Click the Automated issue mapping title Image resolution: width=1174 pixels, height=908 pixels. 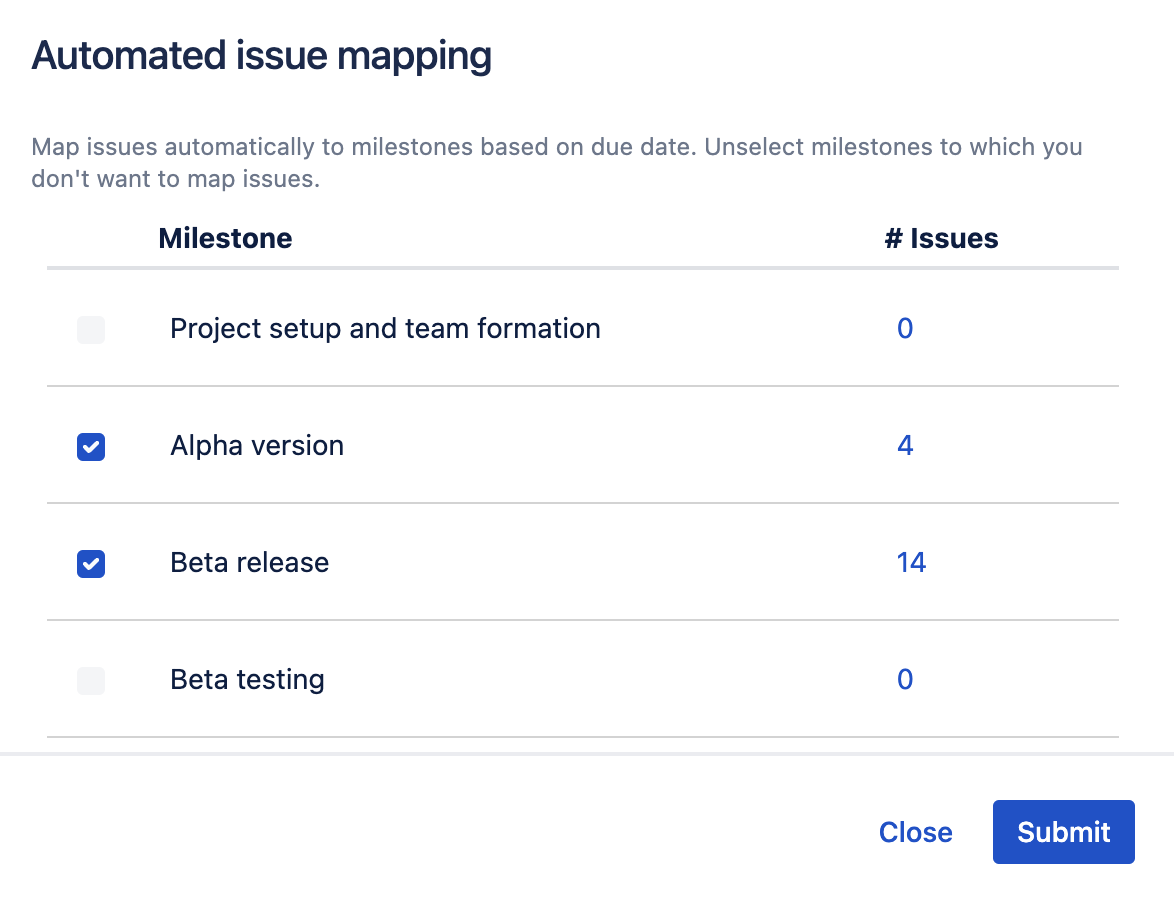pyautogui.click(x=262, y=57)
